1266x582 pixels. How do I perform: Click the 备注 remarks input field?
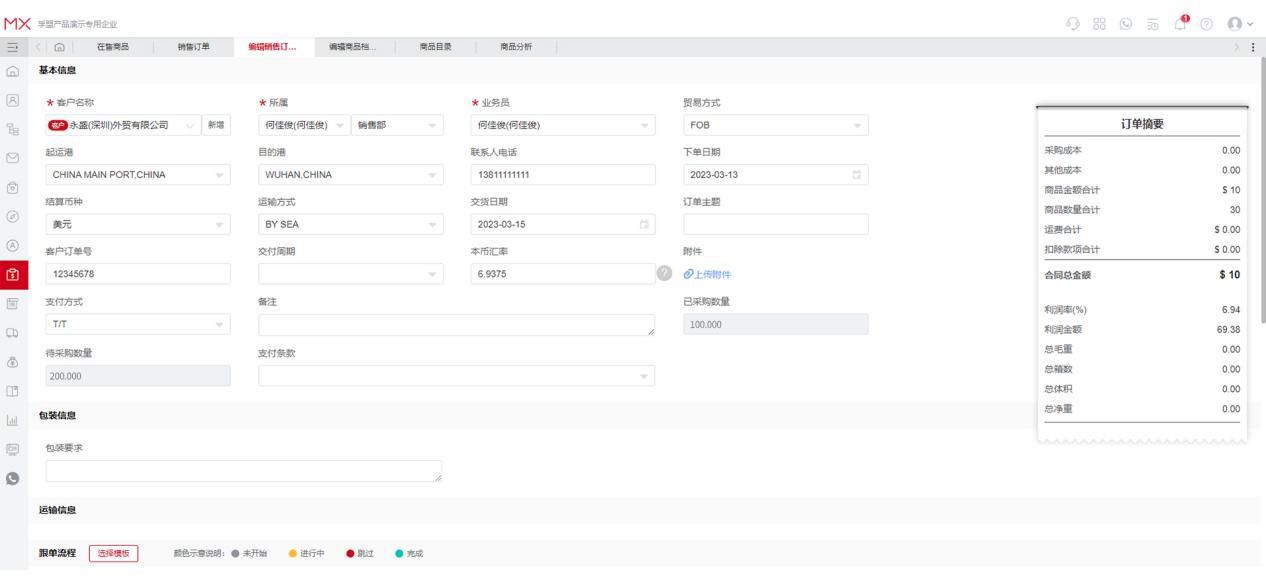(x=455, y=324)
